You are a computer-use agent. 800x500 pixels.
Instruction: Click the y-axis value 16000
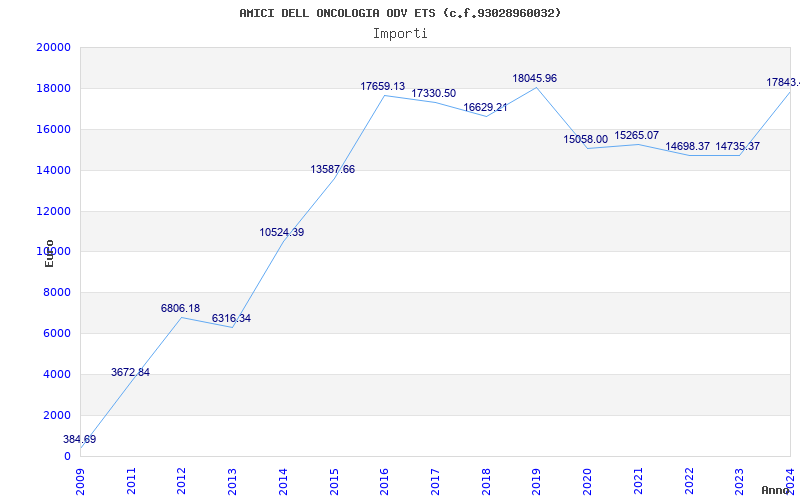point(54,129)
